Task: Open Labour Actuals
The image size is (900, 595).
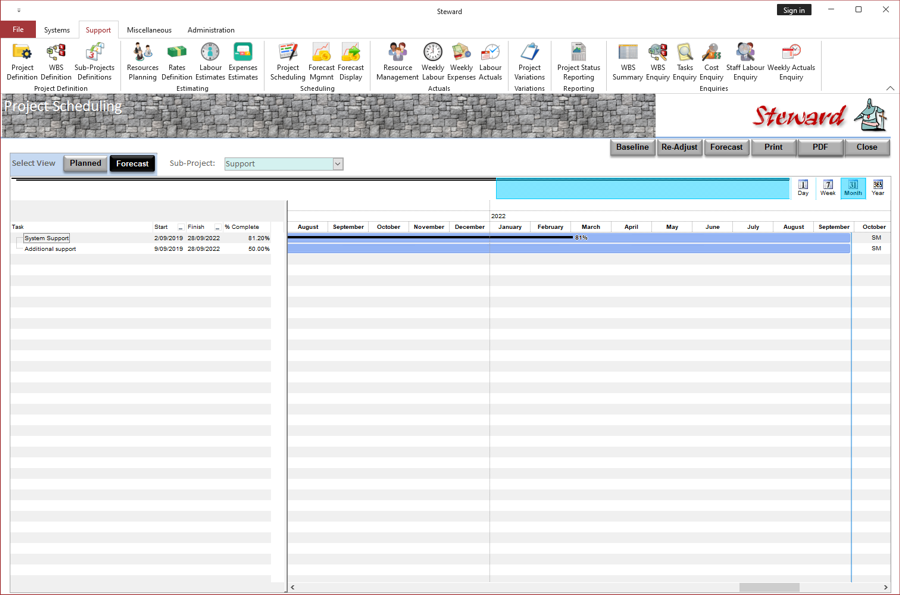Action: pyautogui.click(x=490, y=62)
